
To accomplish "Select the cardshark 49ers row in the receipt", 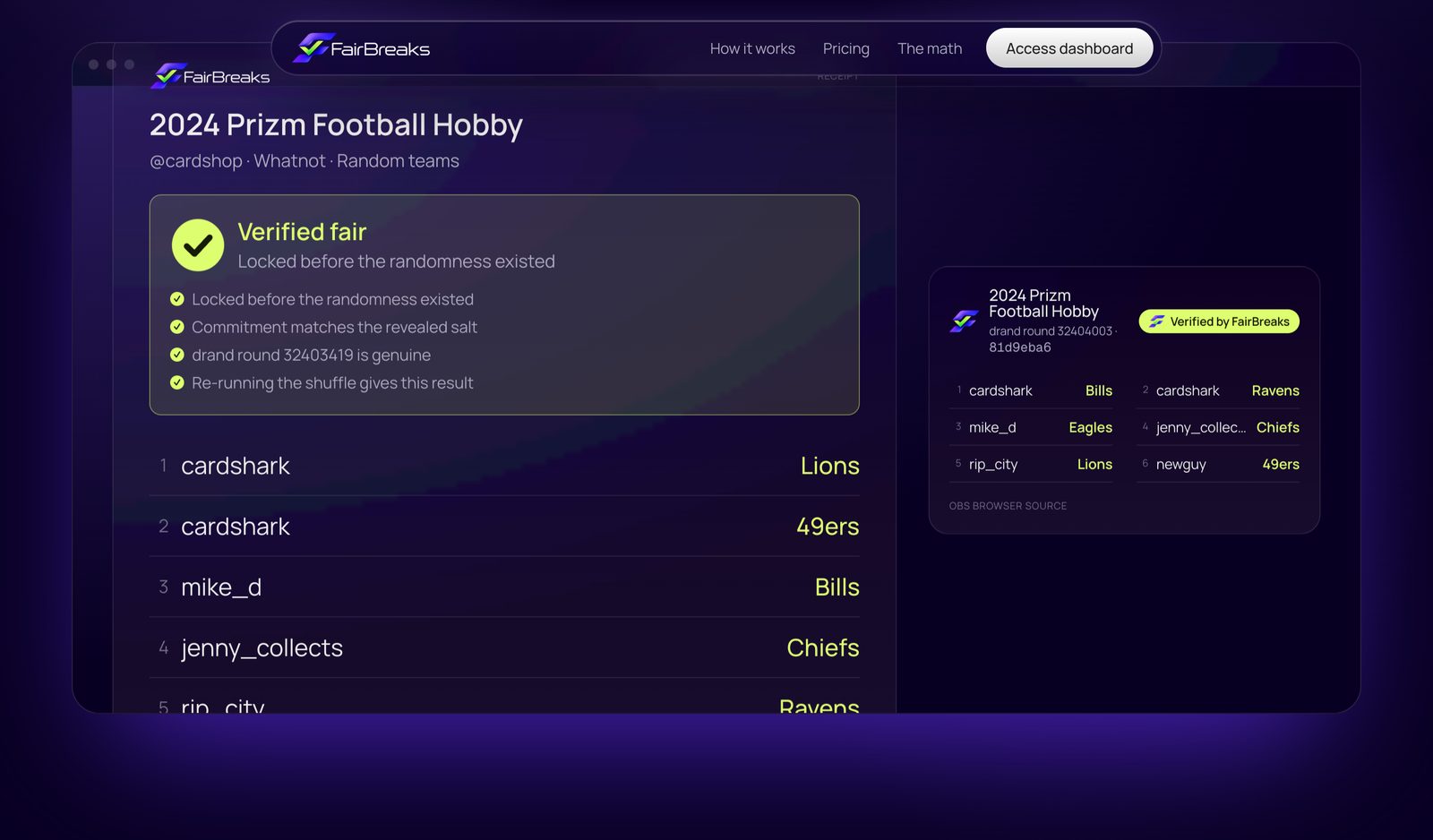I will coord(504,527).
